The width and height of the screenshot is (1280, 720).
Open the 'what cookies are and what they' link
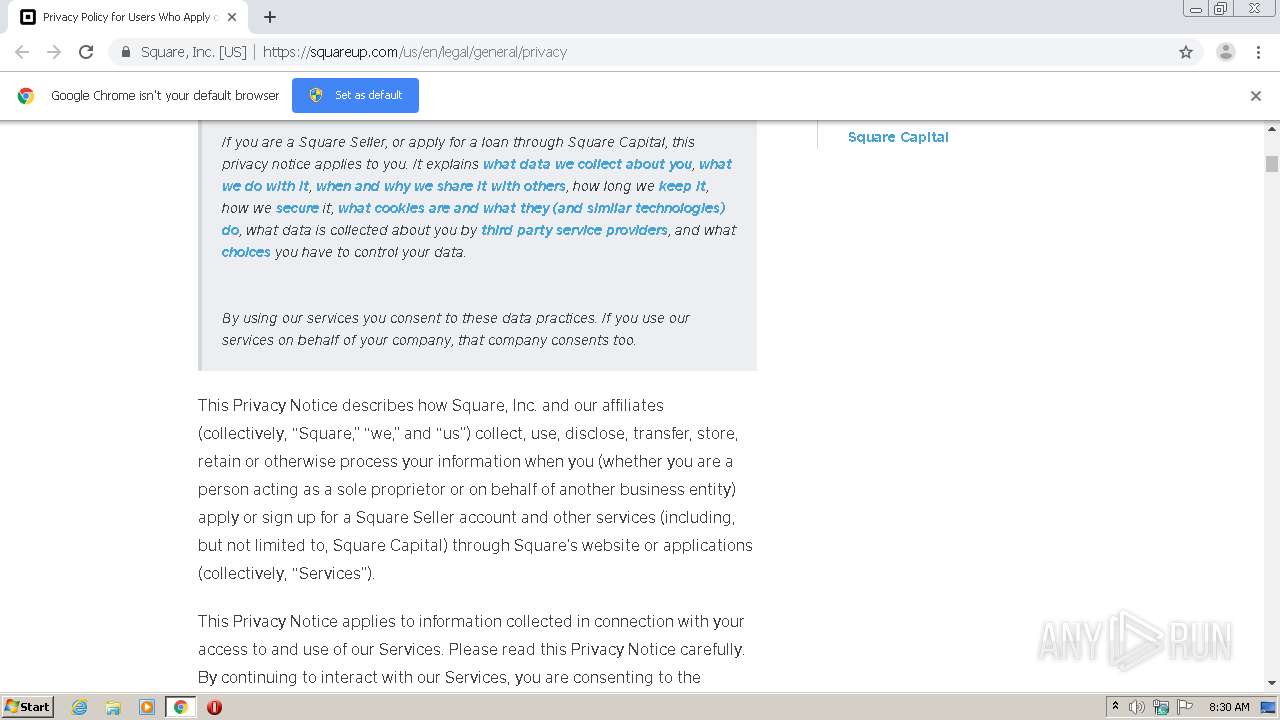coord(531,208)
